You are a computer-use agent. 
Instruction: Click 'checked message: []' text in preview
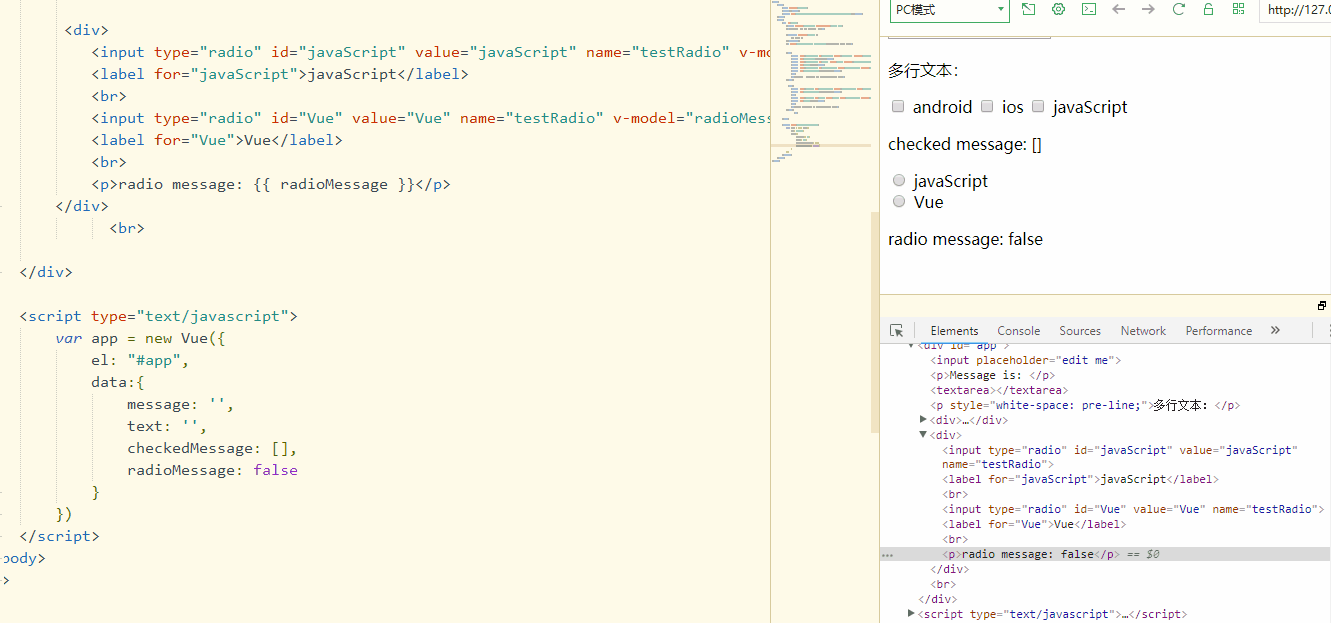click(x=965, y=144)
